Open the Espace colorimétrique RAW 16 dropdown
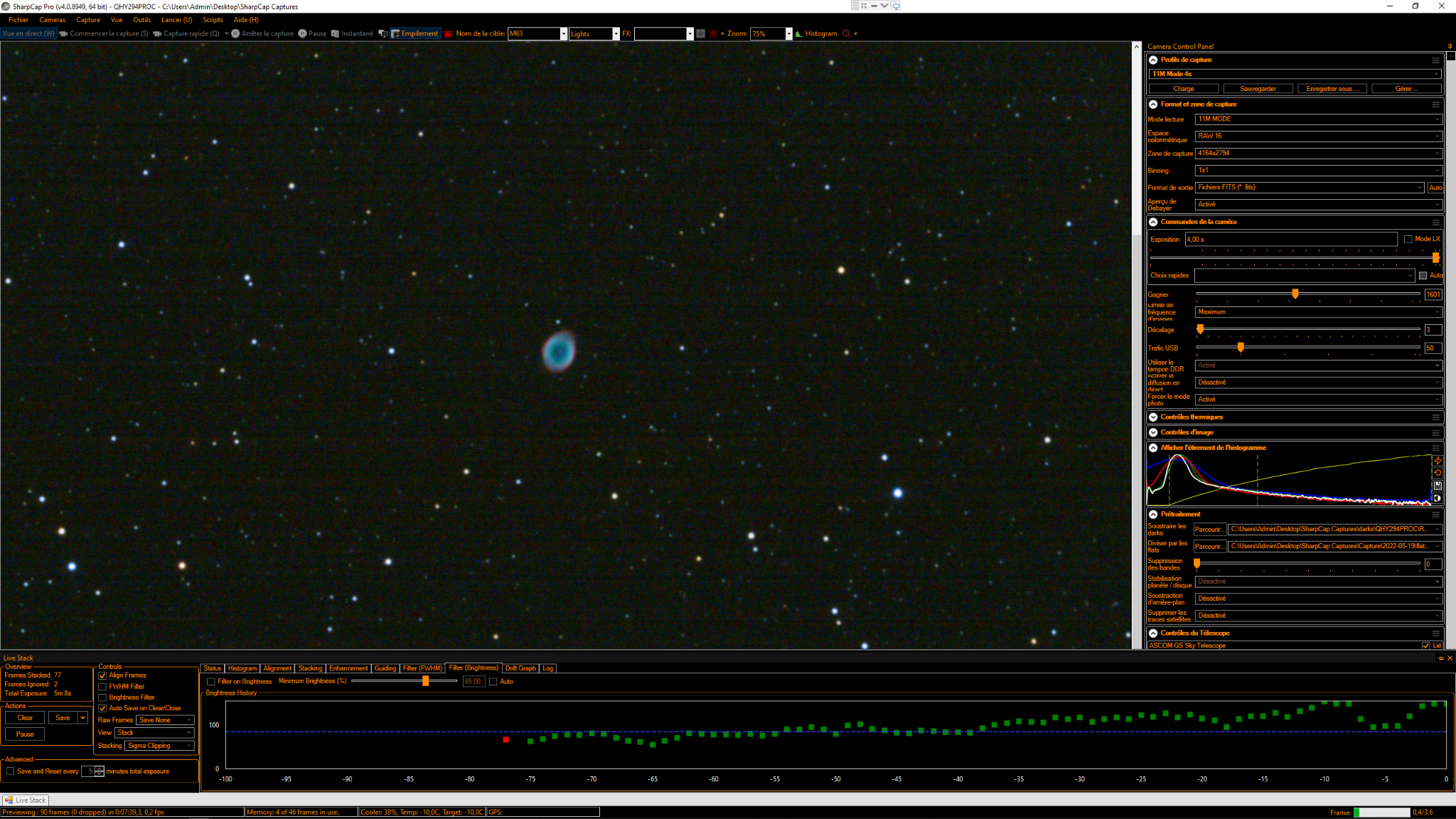 pos(1319,136)
